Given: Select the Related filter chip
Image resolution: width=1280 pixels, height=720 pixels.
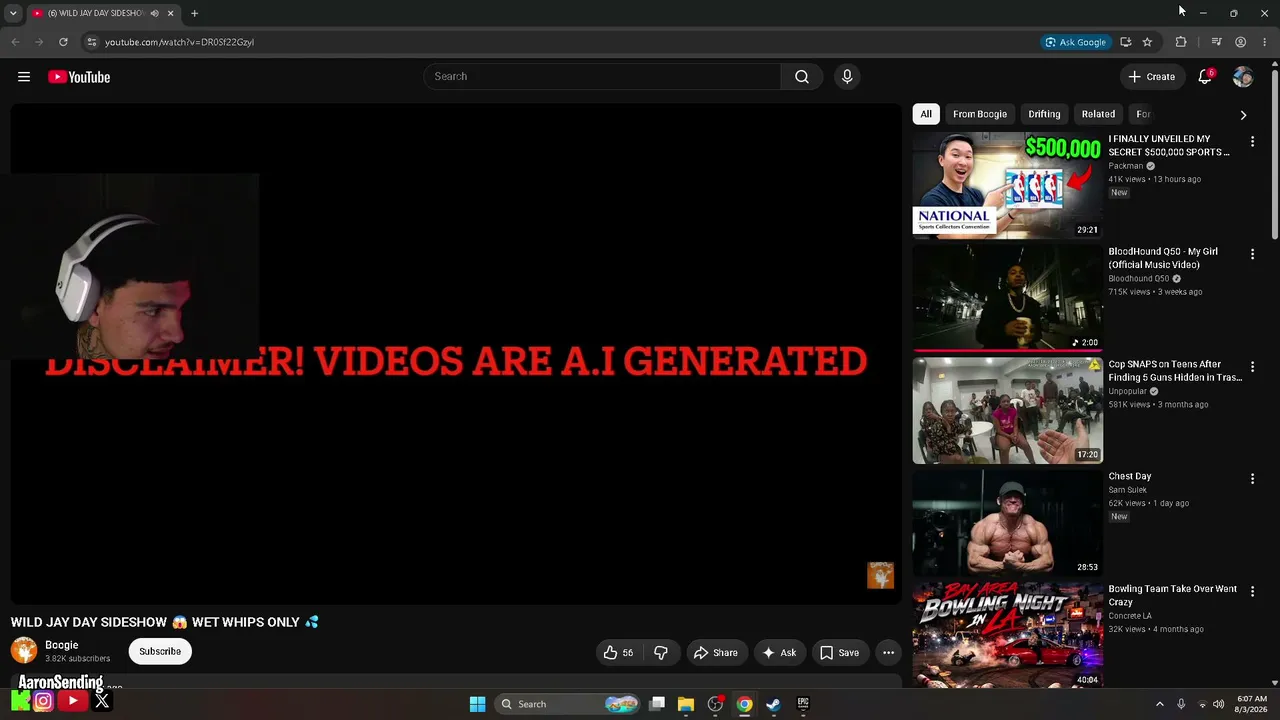Looking at the screenshot, I should pyautogui.click(x=1098, y=114).
